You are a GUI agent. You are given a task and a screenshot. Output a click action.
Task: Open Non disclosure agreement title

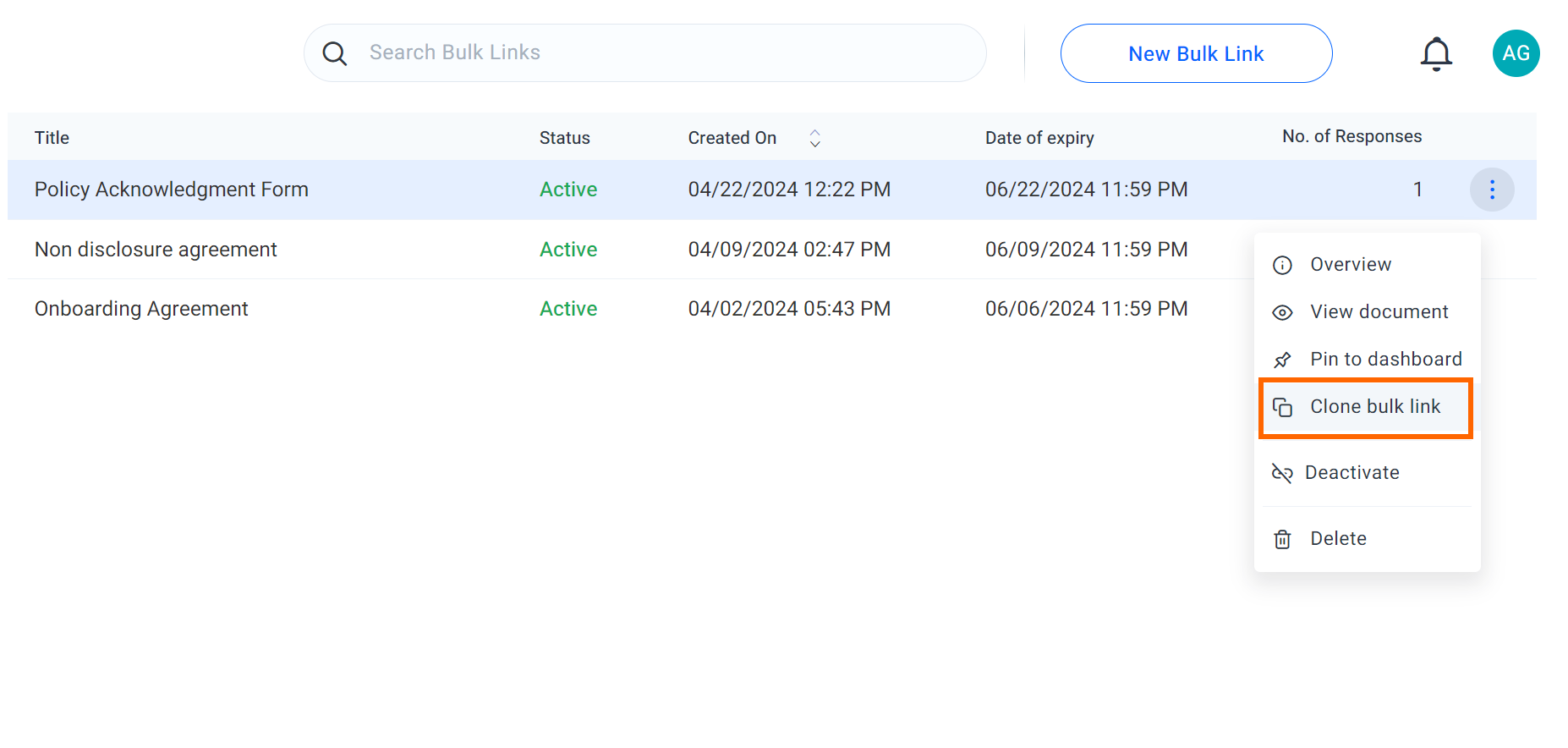156,250
